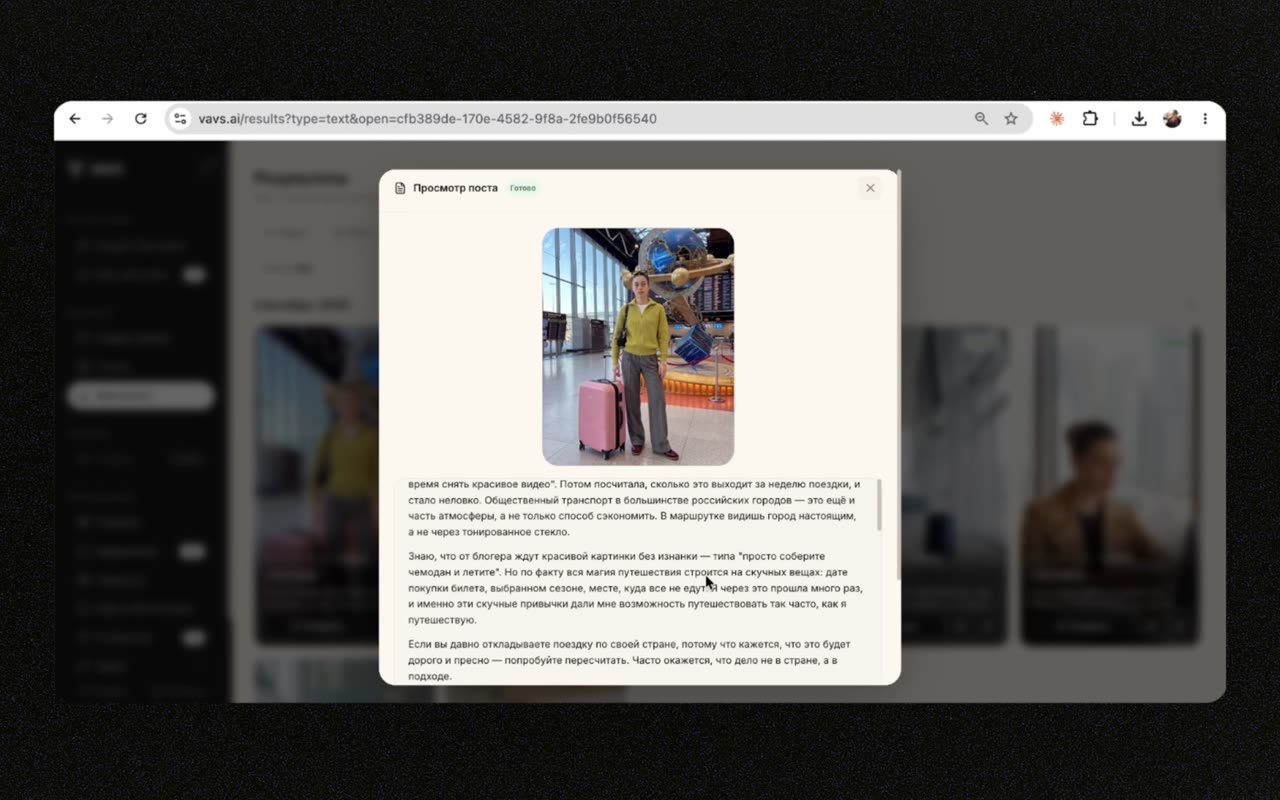
Task: Open the site information icon beside the URL
Action: point(180,119)
